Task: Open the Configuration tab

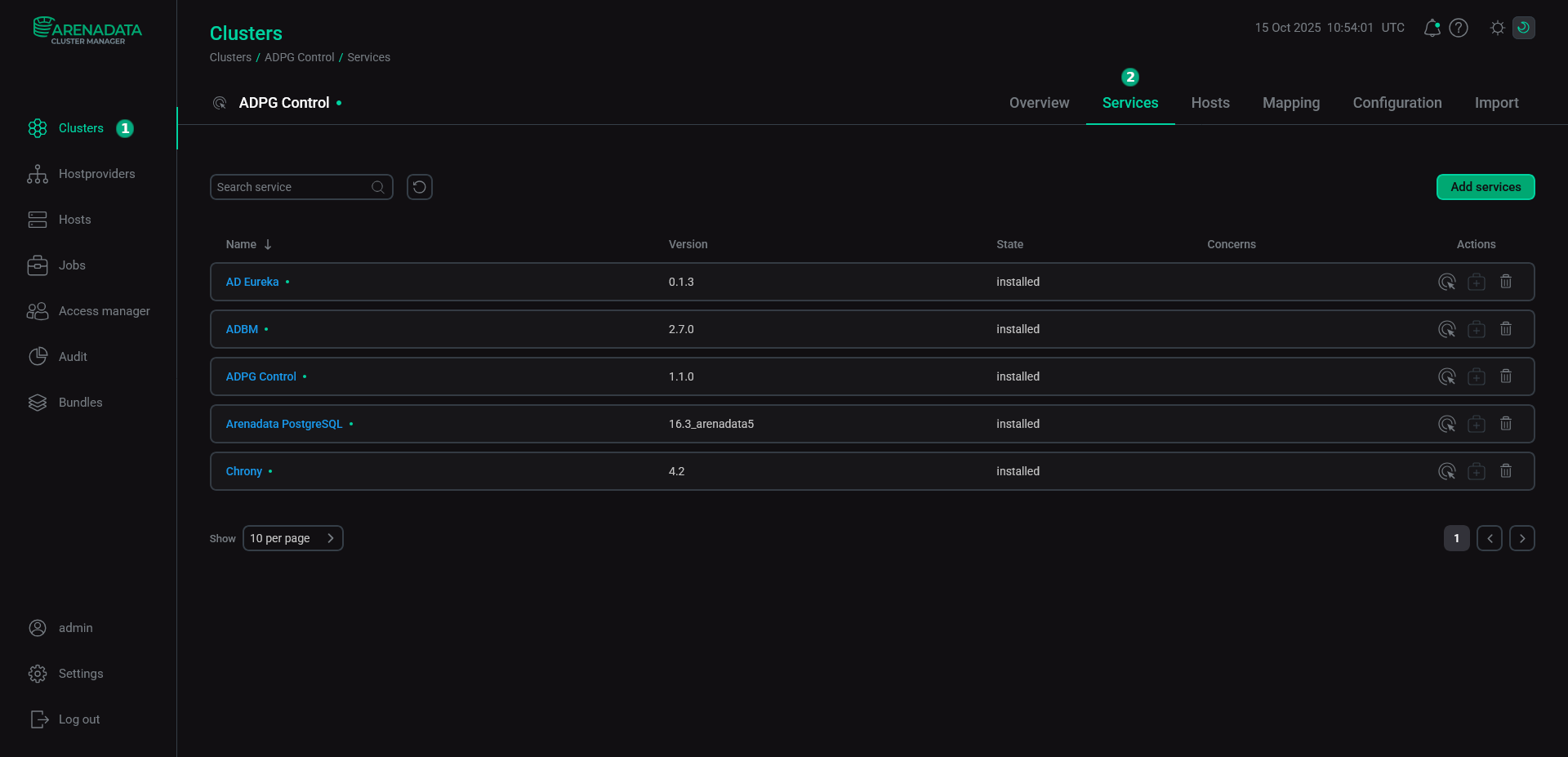Action: [1396, 102]
